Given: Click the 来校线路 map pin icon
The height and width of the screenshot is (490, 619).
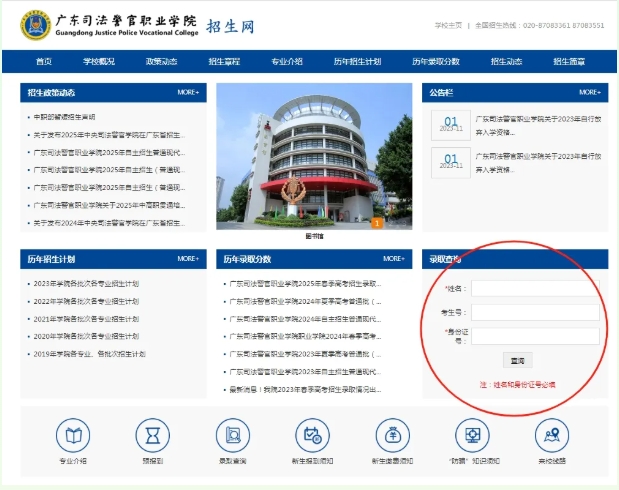Looking at the screenshot, I should (x=551, y=435).
